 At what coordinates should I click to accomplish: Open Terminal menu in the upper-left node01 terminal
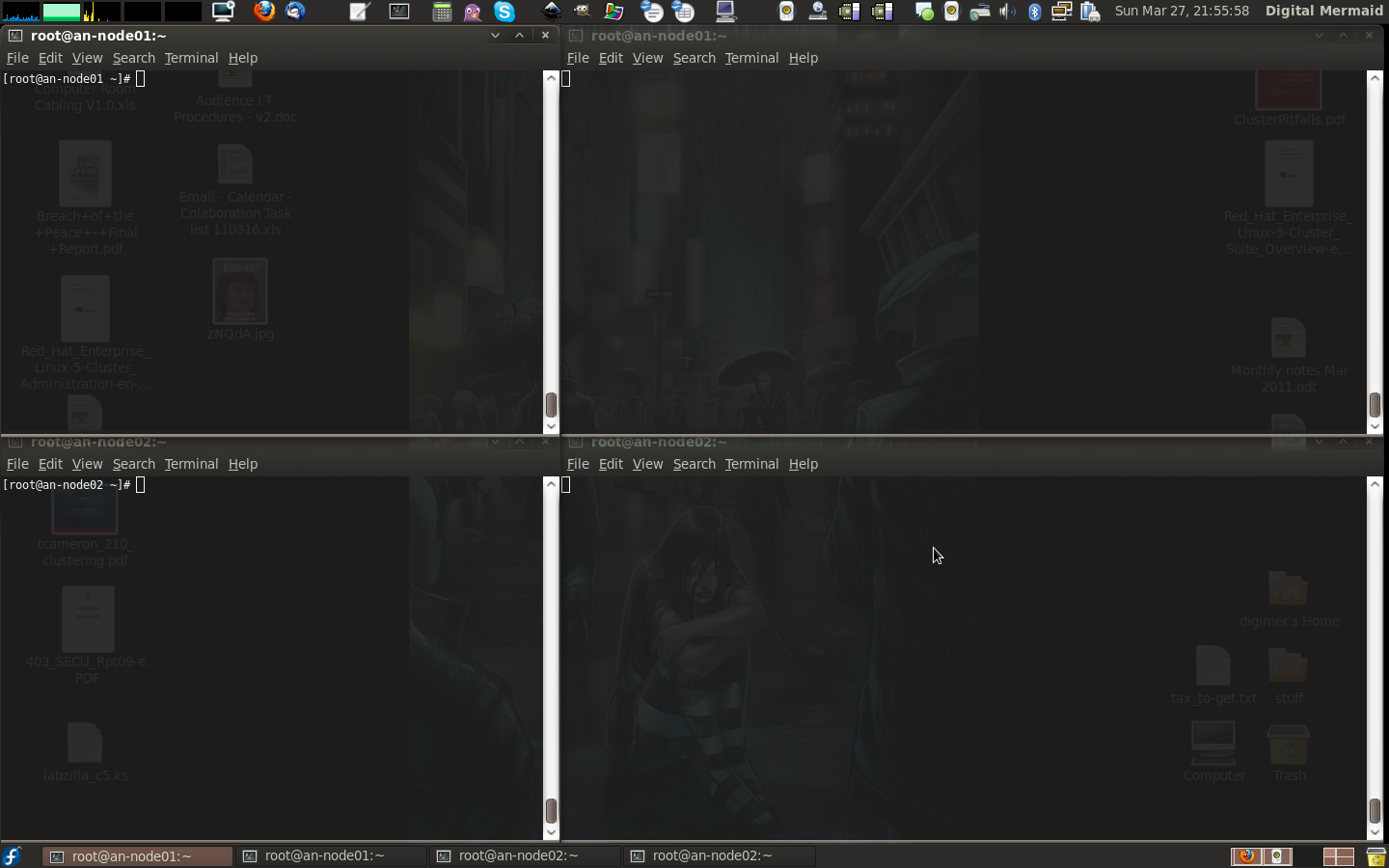point(191,58)
